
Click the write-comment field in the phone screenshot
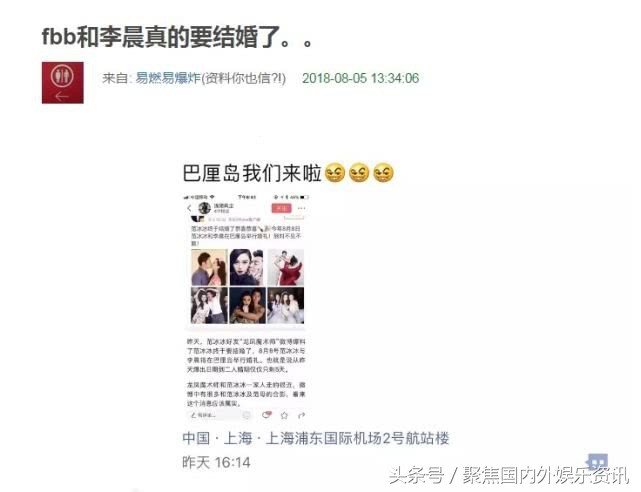tap(220, 415)
